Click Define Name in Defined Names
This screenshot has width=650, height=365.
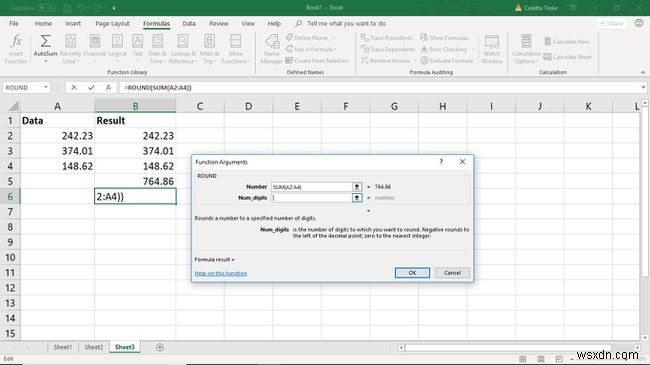pos(310,38)
